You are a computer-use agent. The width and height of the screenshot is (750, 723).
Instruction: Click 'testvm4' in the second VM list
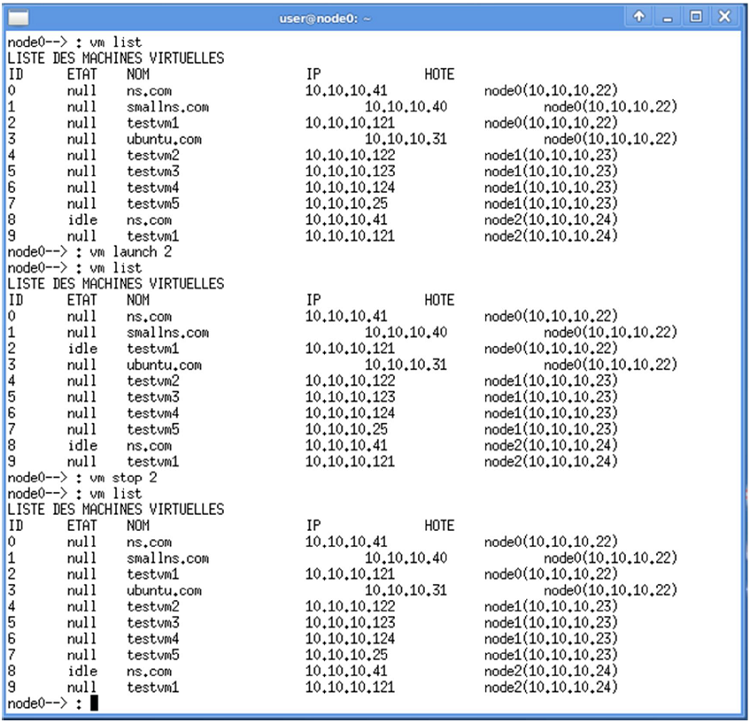click(x=153, y=413)
